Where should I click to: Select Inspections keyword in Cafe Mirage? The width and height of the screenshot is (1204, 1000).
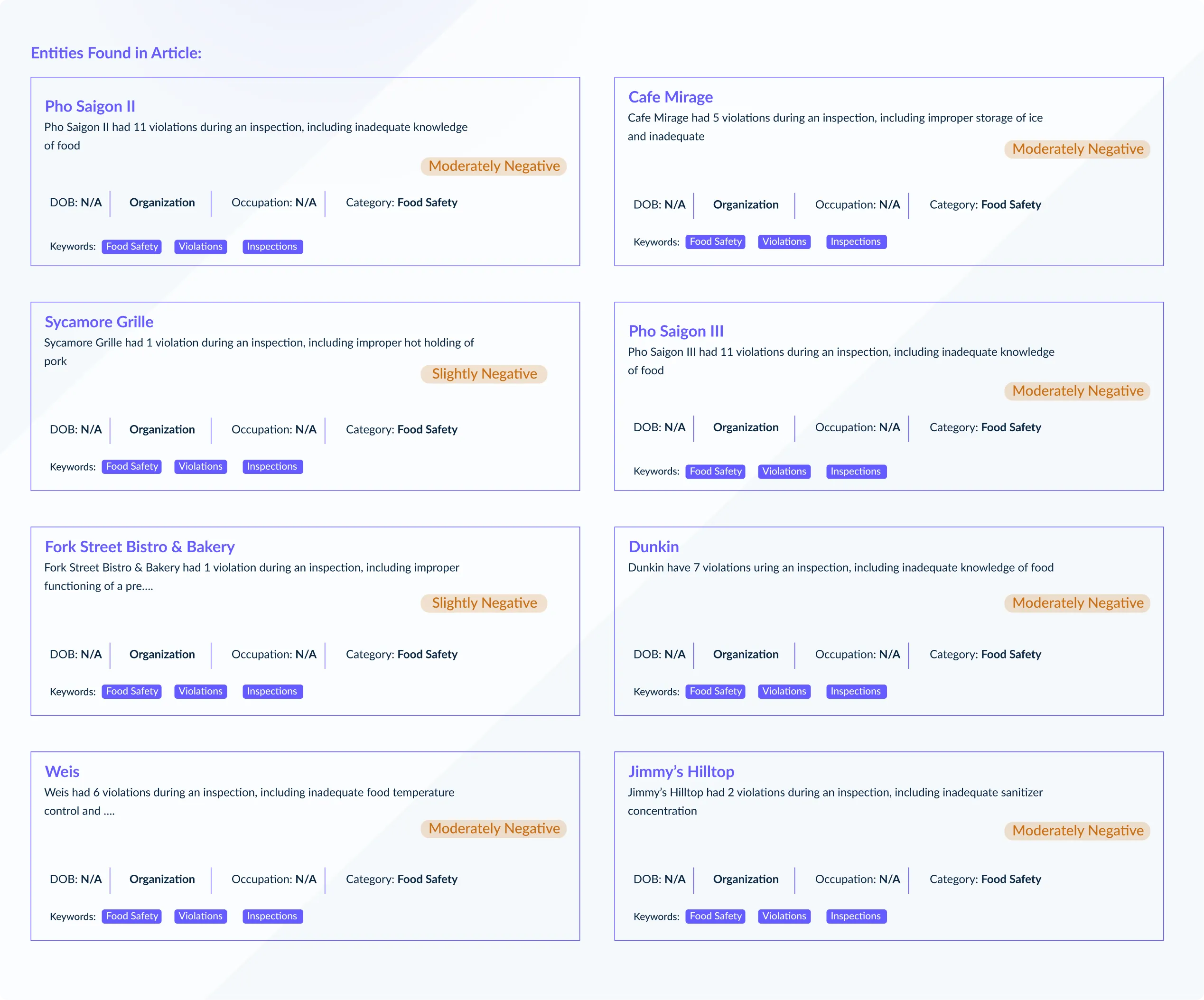856,242
